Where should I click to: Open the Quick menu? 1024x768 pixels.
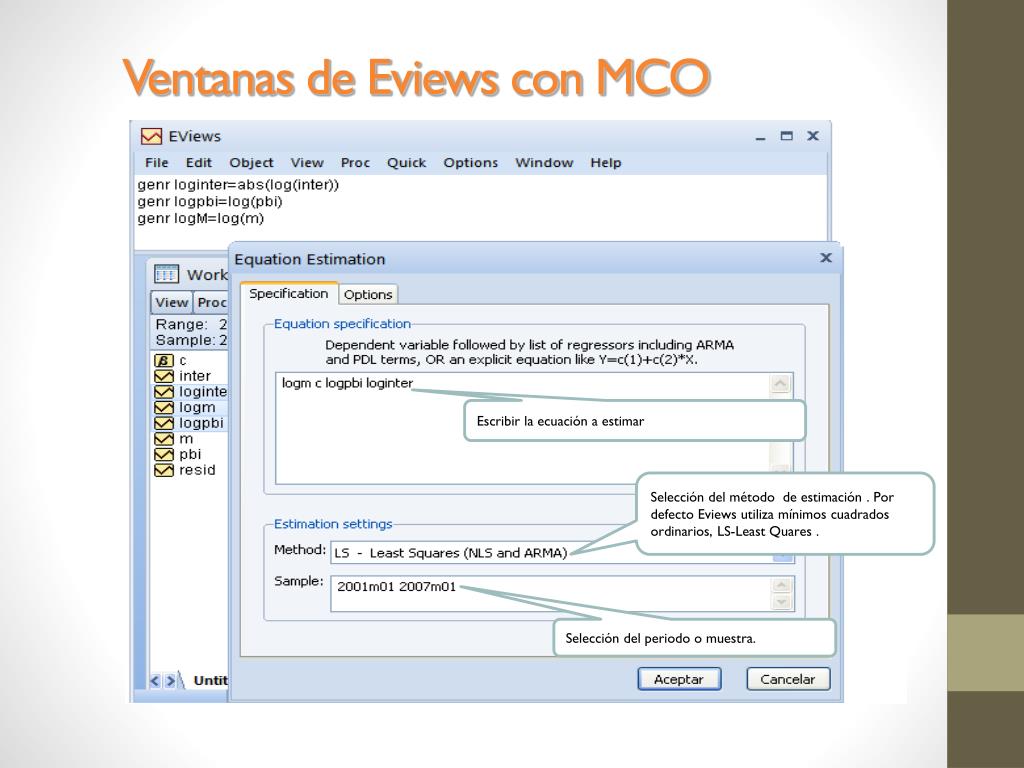pyautogui.click(x=406, y=163)
